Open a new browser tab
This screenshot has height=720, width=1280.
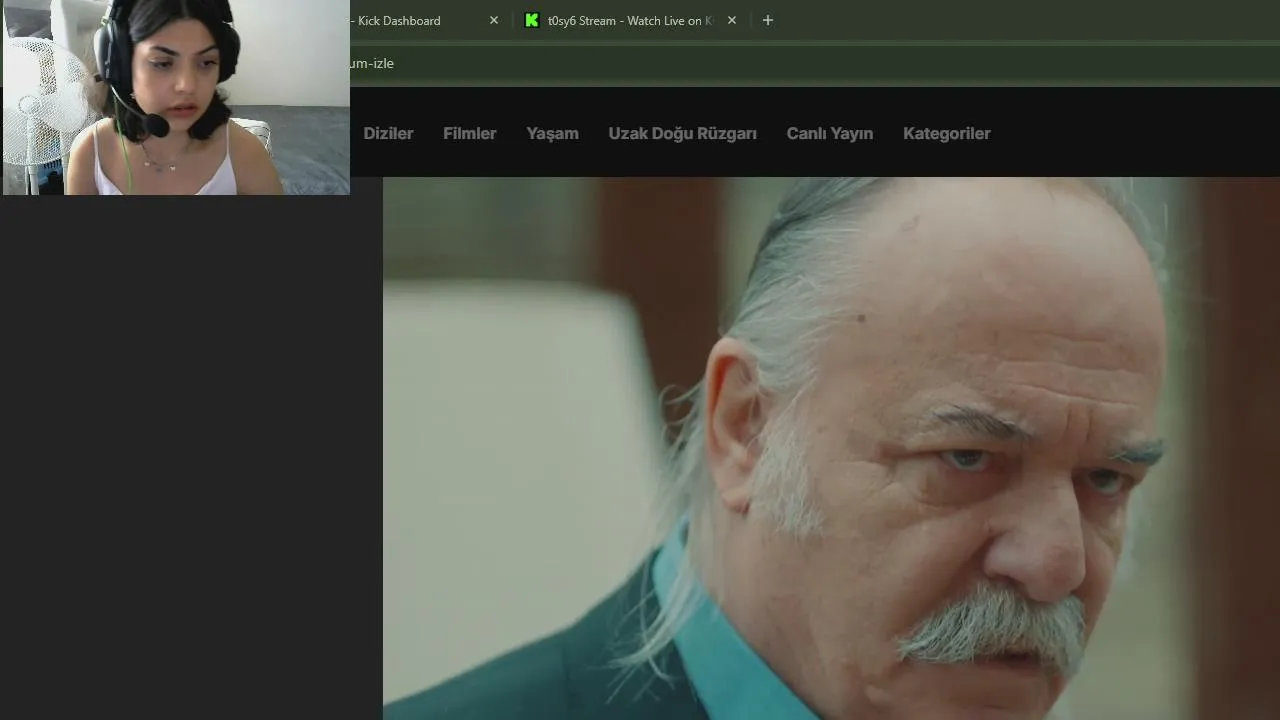pyautogui.click(x=768, y=20)
